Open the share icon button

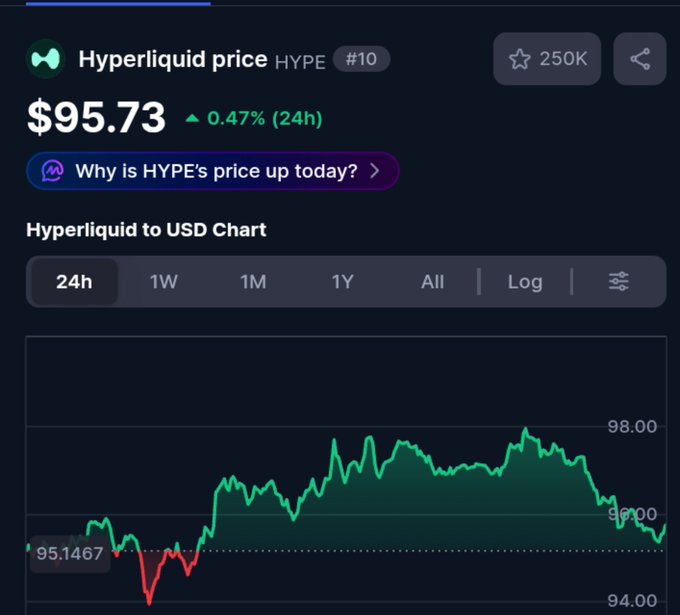pyautogui.click(x=640, y=59)
